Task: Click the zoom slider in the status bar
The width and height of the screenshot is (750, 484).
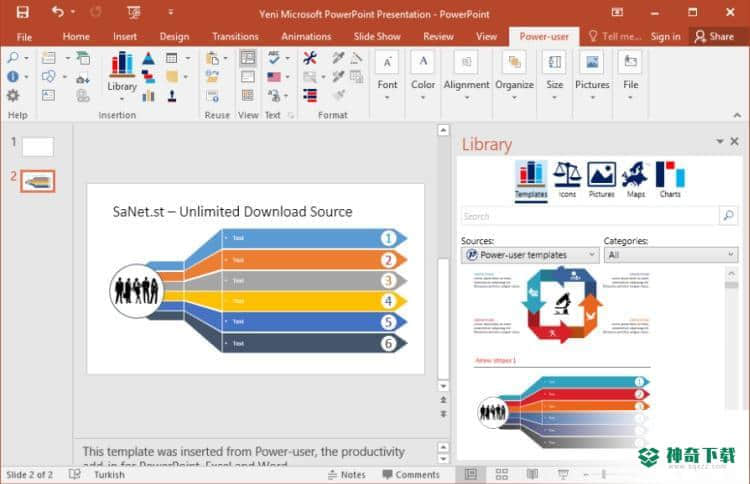Action: tap(604, 474)
